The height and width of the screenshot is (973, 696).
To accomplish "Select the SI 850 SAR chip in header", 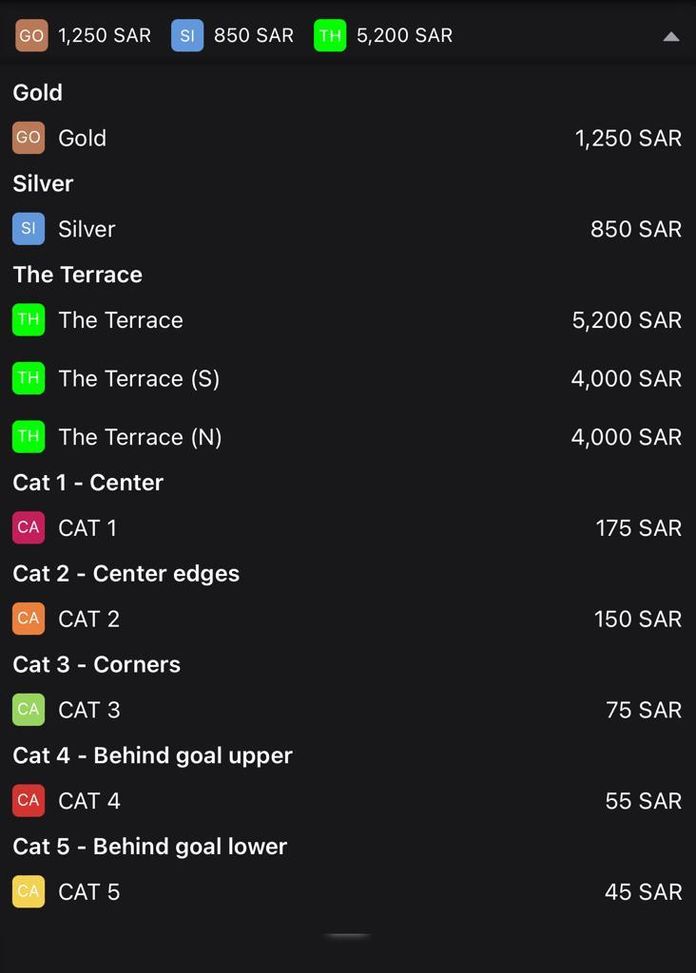I will [234, 36].
